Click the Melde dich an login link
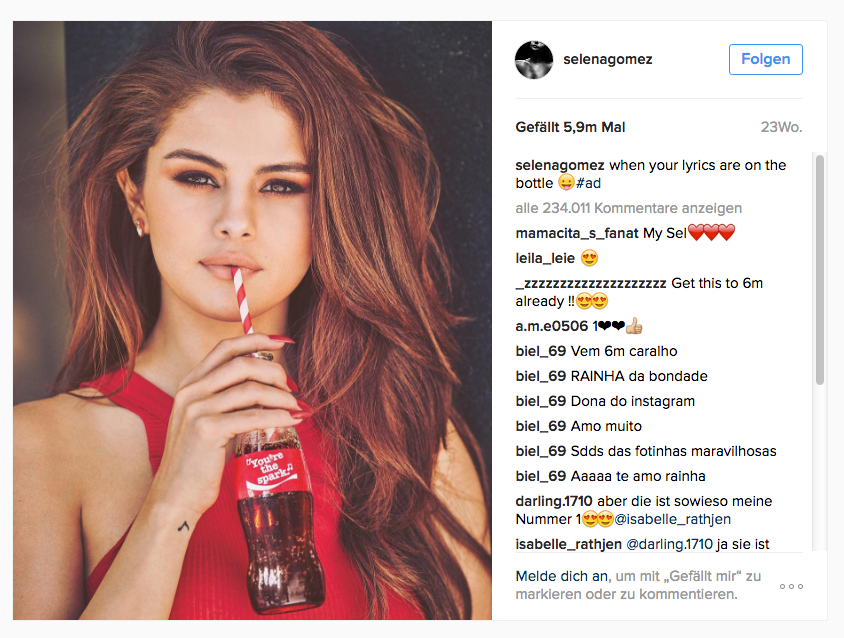Viewport: 844px width, 638px height. coord(561,576)
